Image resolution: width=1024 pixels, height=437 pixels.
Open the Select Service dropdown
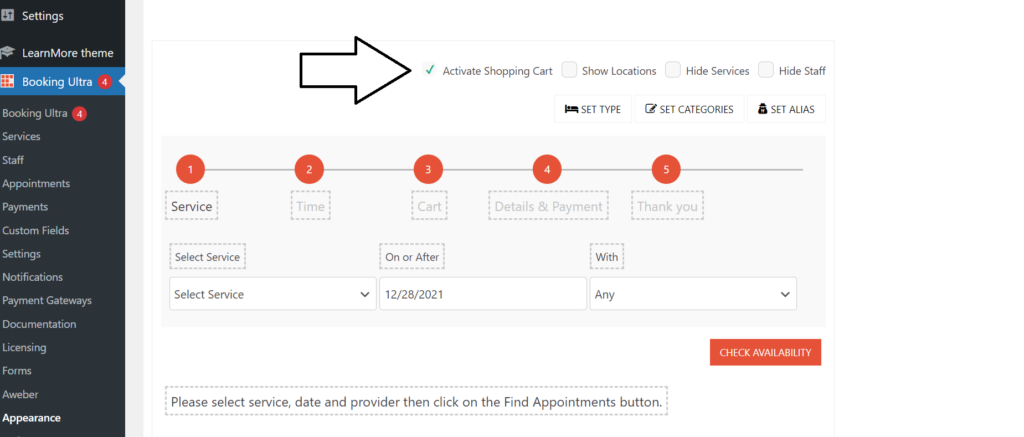pos(273,294)
